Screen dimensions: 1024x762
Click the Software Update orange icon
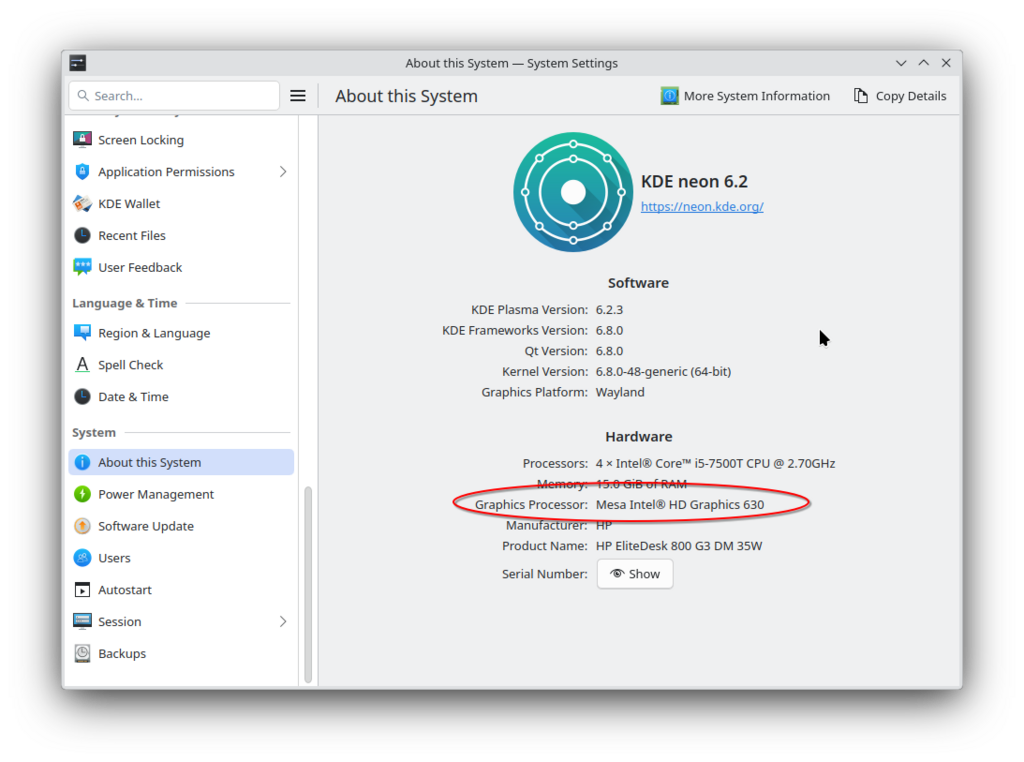(x=82, y=526)
